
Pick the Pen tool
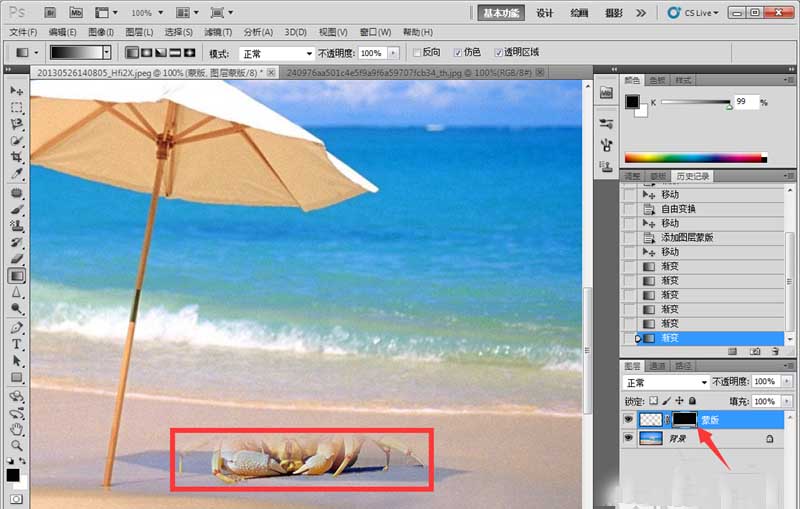16,327
